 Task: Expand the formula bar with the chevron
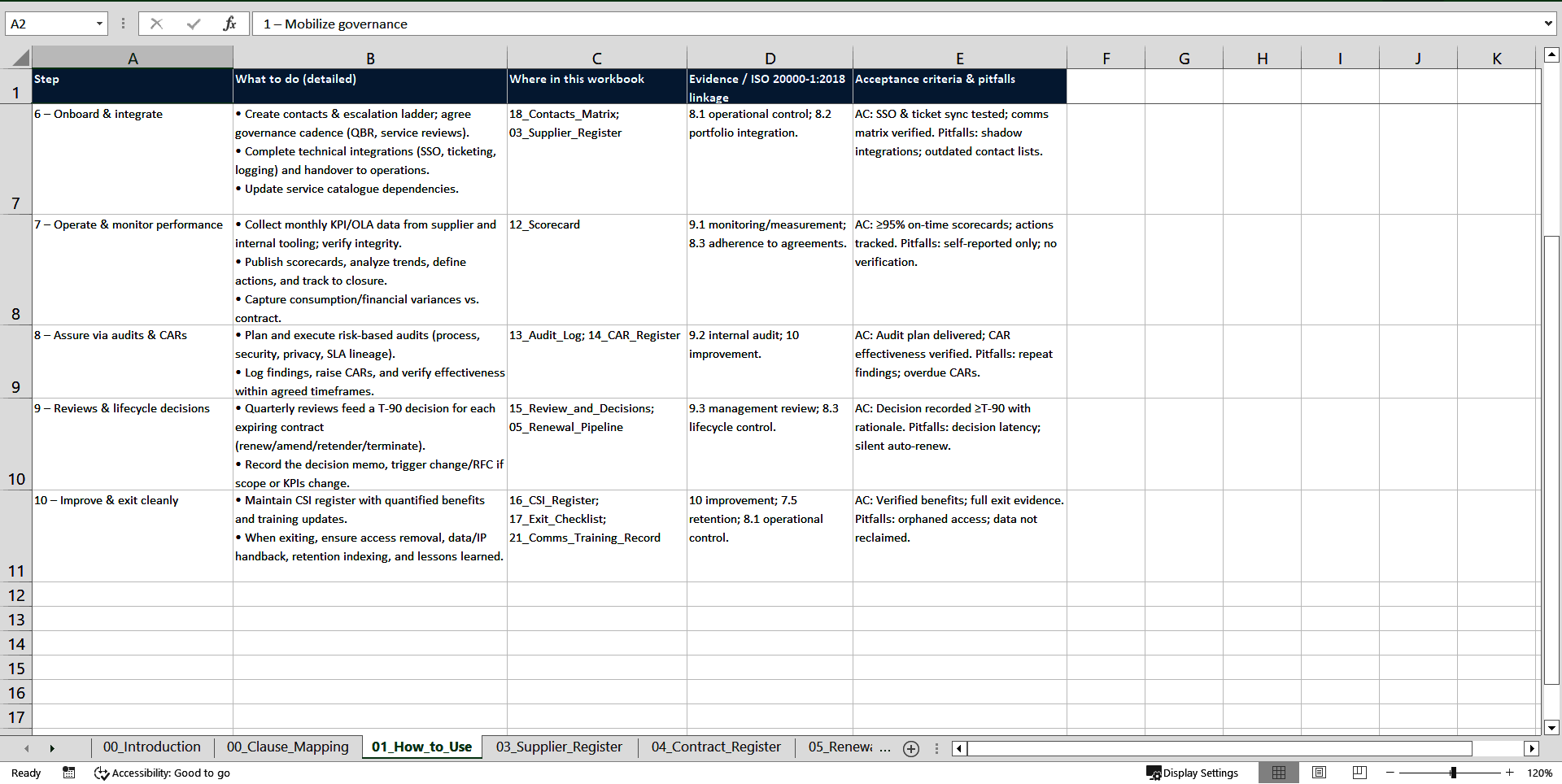click(x=1547, y=24)
